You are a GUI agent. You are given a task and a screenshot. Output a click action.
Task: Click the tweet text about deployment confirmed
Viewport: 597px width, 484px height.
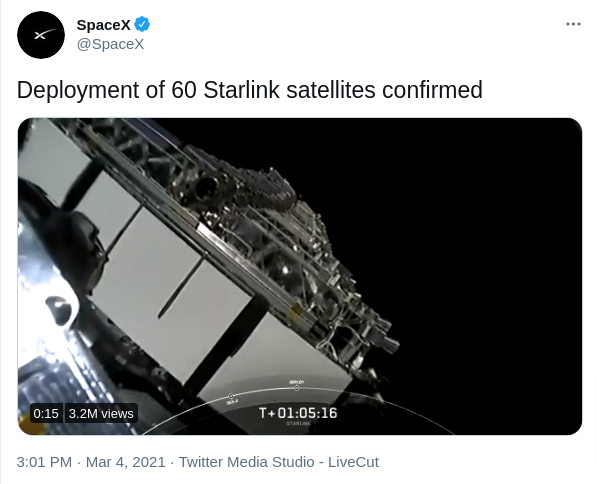pos(250,90)
